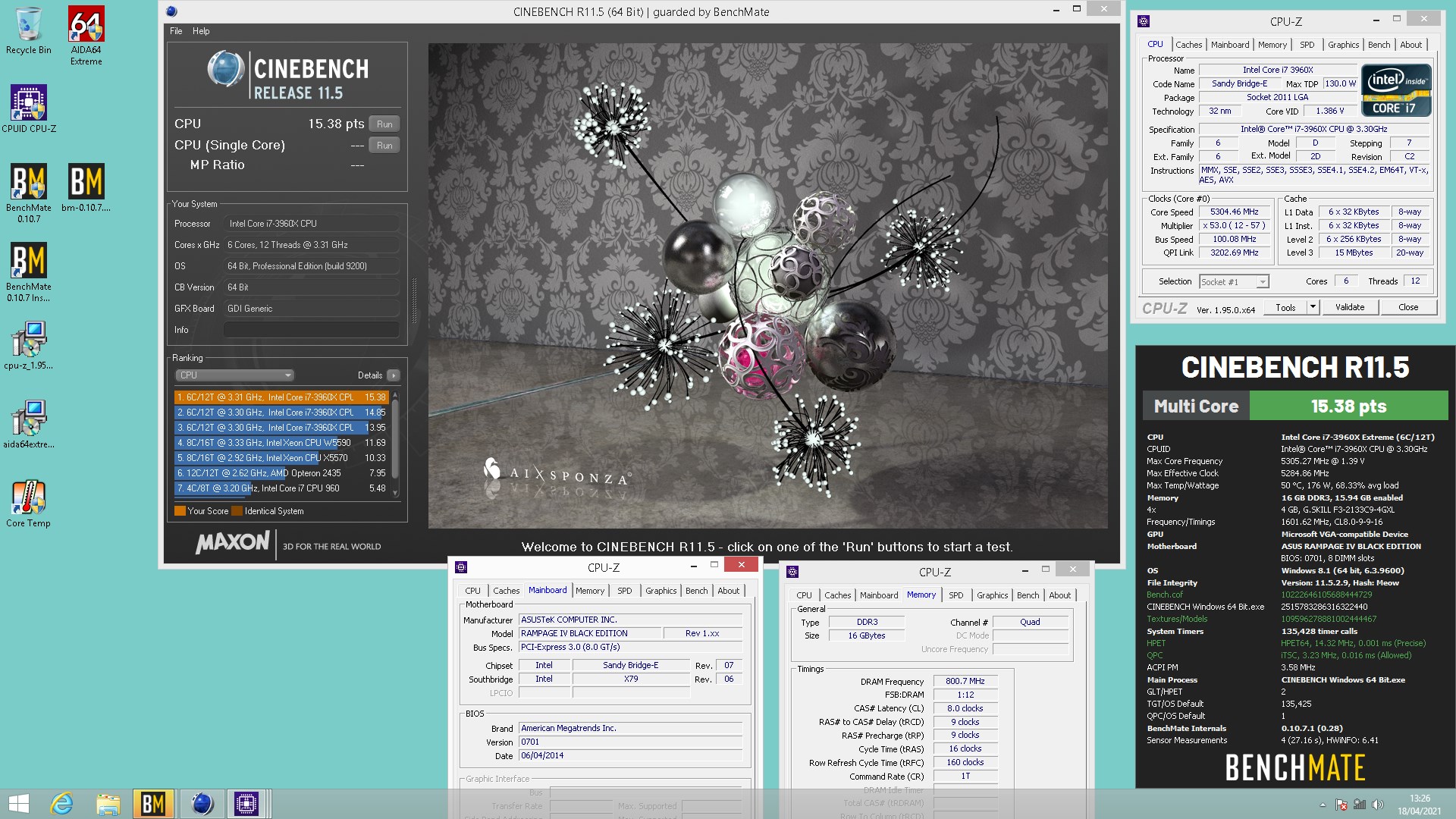
Task: Switch to Mainboard tab in top CPU-Z window
Action: click(x=1229, y=45)
